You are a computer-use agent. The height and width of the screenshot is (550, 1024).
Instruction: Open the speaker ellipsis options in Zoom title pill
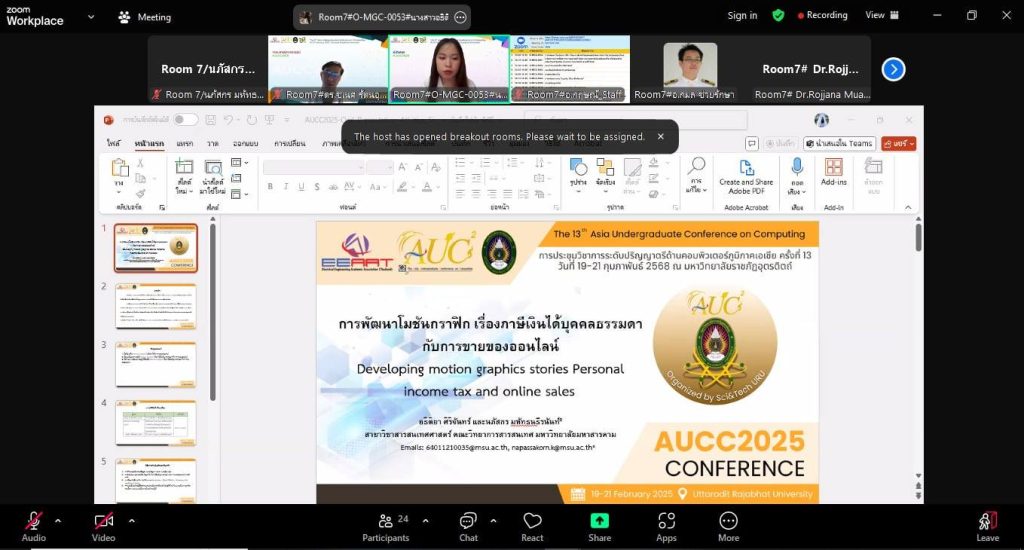pyautogui.click(x=460, y=18)
